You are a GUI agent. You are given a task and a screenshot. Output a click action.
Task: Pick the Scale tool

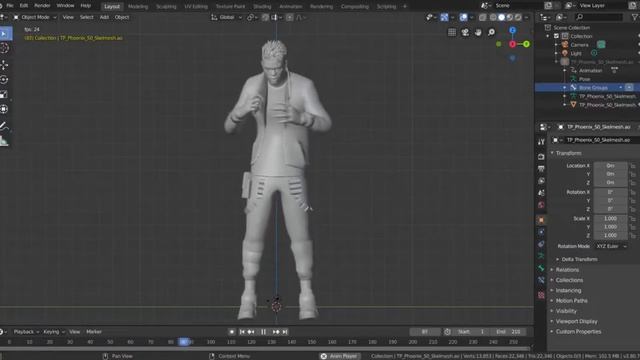coord(4,95)
